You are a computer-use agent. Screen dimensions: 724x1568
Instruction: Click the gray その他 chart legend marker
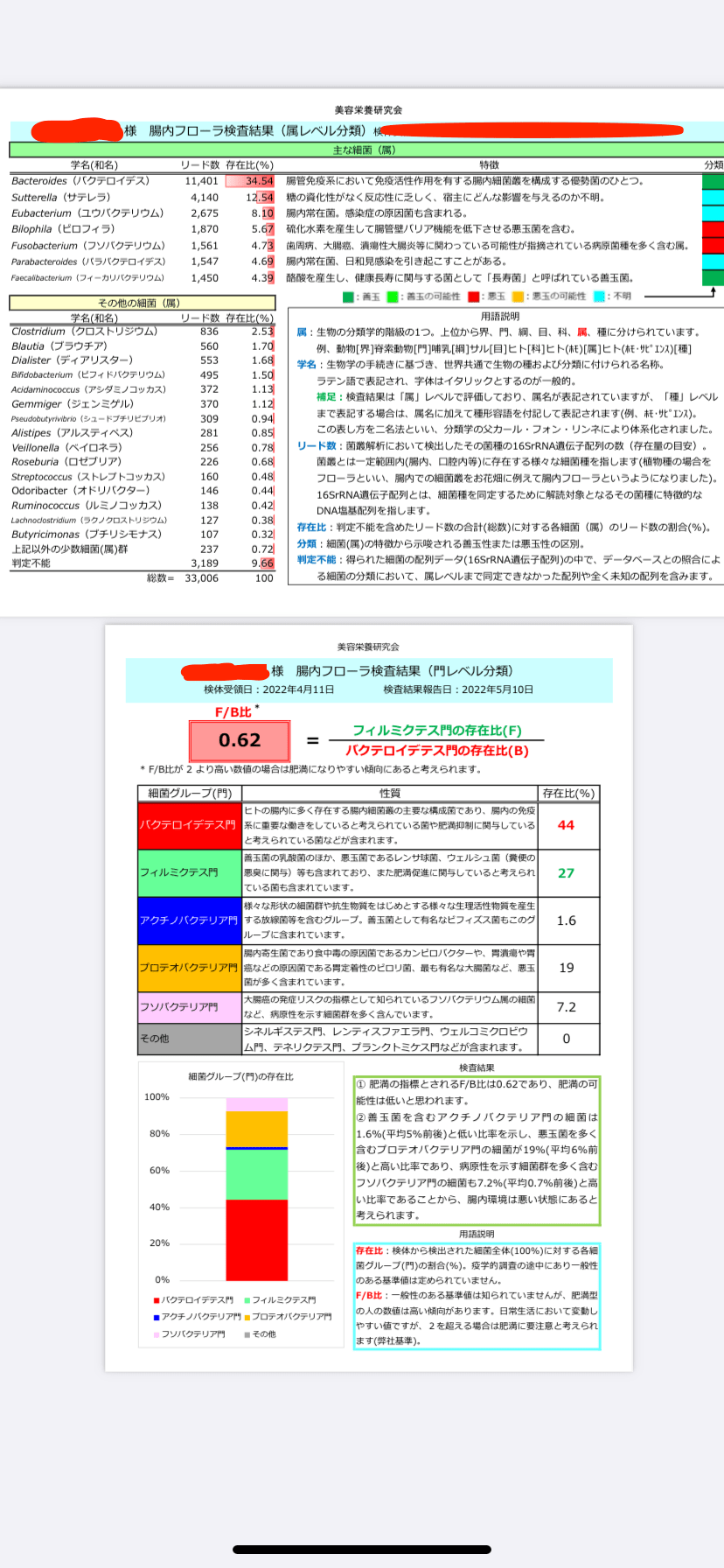pos(247,1334)
